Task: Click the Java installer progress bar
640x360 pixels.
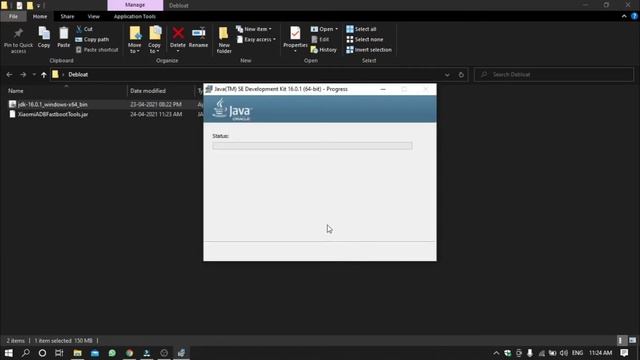Action: click(x=312, y=146)
